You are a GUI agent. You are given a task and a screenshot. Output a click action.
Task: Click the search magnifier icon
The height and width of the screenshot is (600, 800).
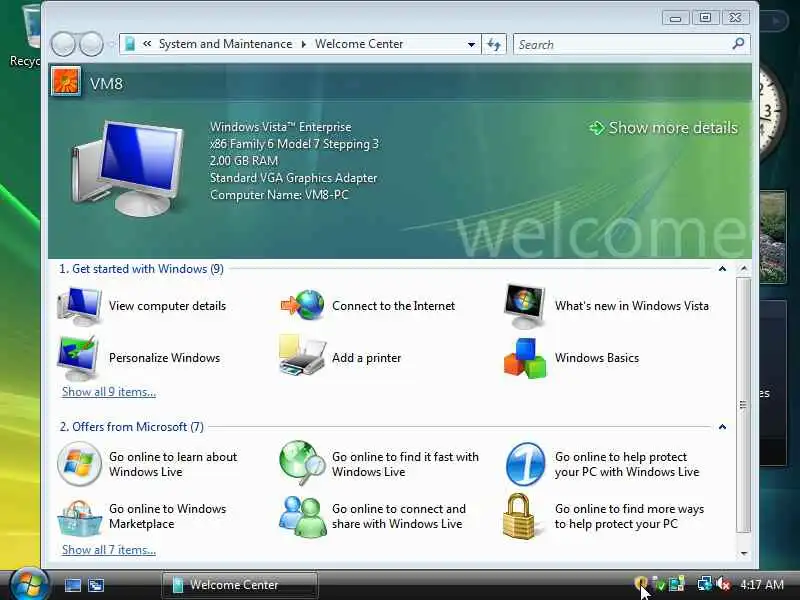[738, 44]
